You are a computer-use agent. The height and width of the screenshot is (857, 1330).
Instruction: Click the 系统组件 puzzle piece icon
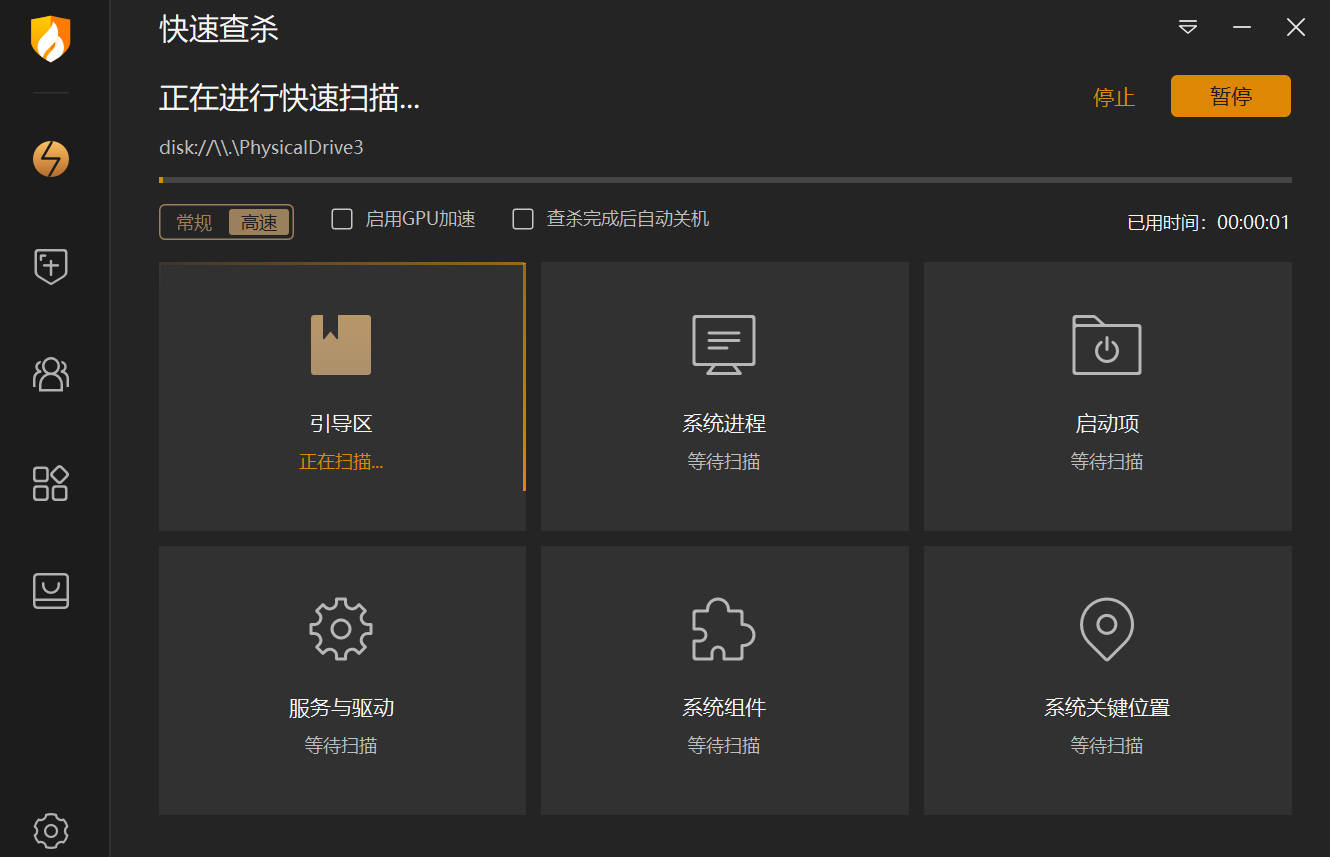coord(724,628)
